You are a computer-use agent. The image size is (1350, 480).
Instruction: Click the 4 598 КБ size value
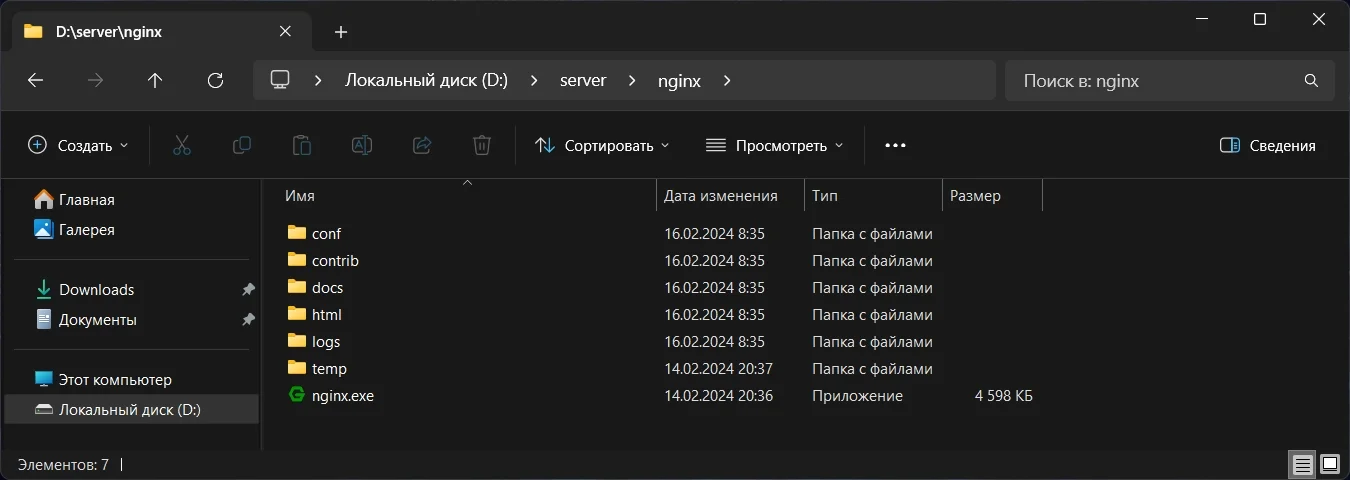coord(1003,395)
